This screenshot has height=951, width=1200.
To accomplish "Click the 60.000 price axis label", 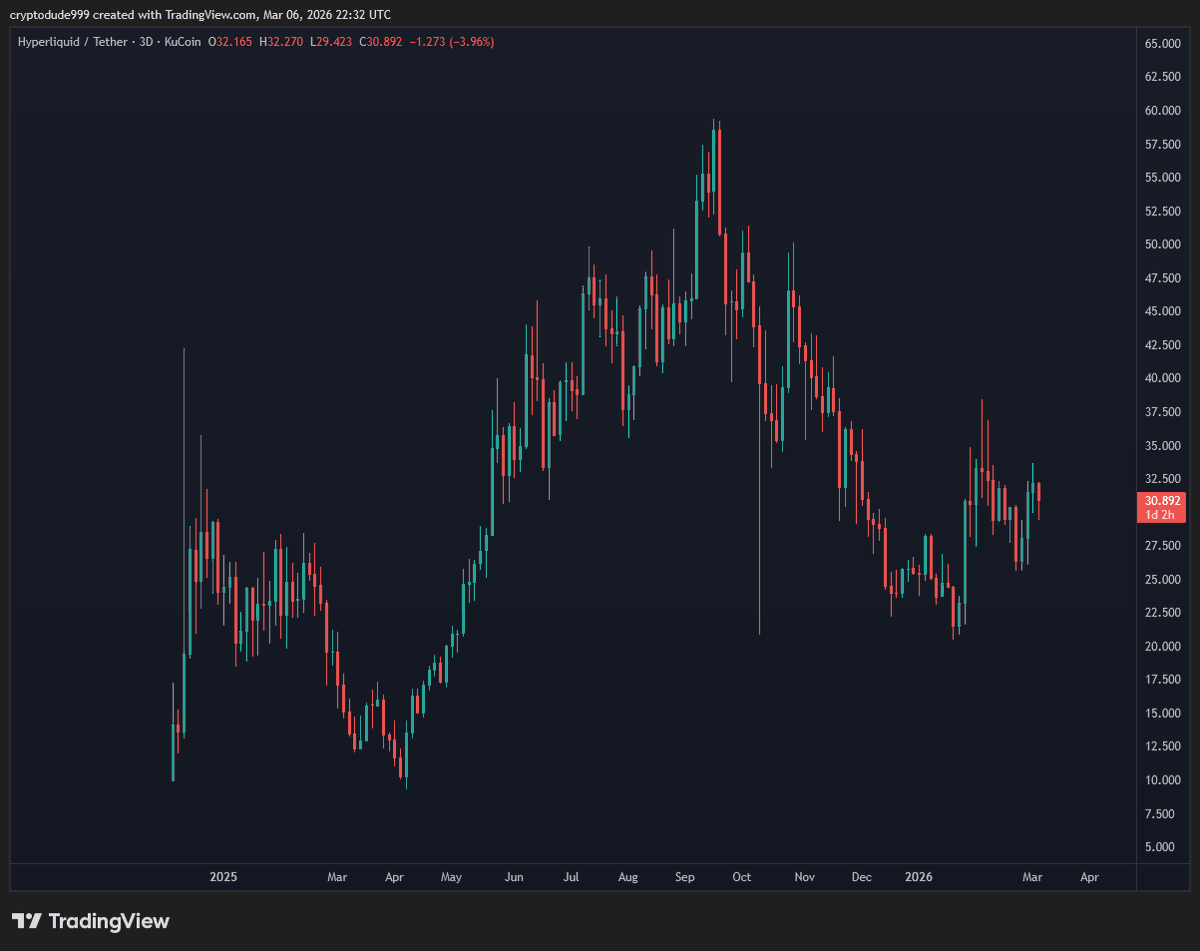I will pyautogui.click(x=1164, y=110).
